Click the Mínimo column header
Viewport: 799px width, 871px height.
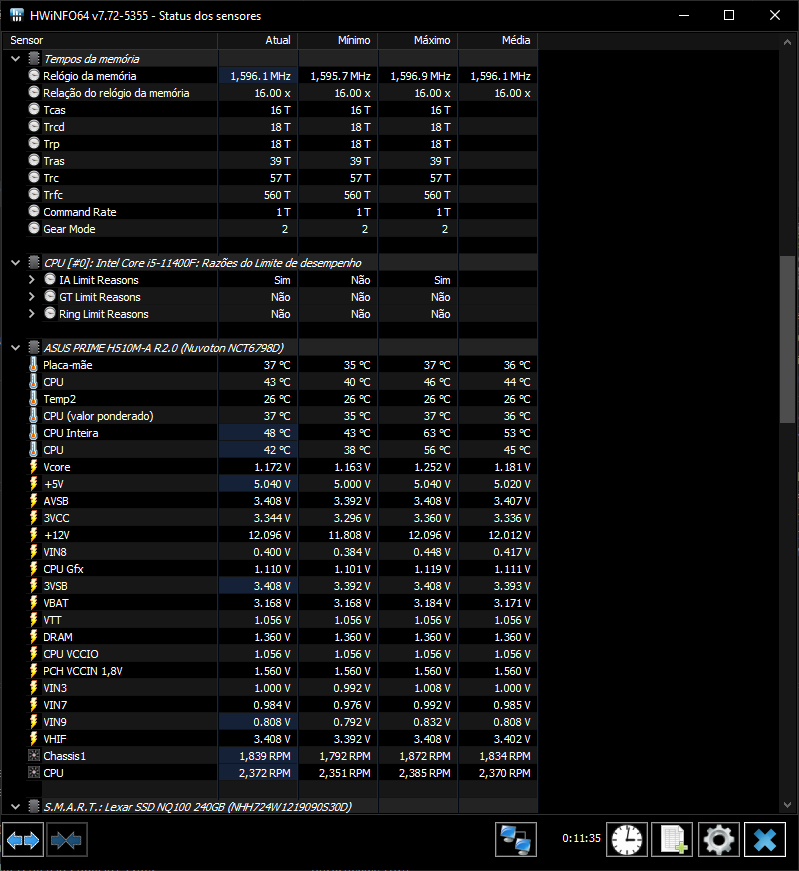pyautogui.click(x=338, y=40)
